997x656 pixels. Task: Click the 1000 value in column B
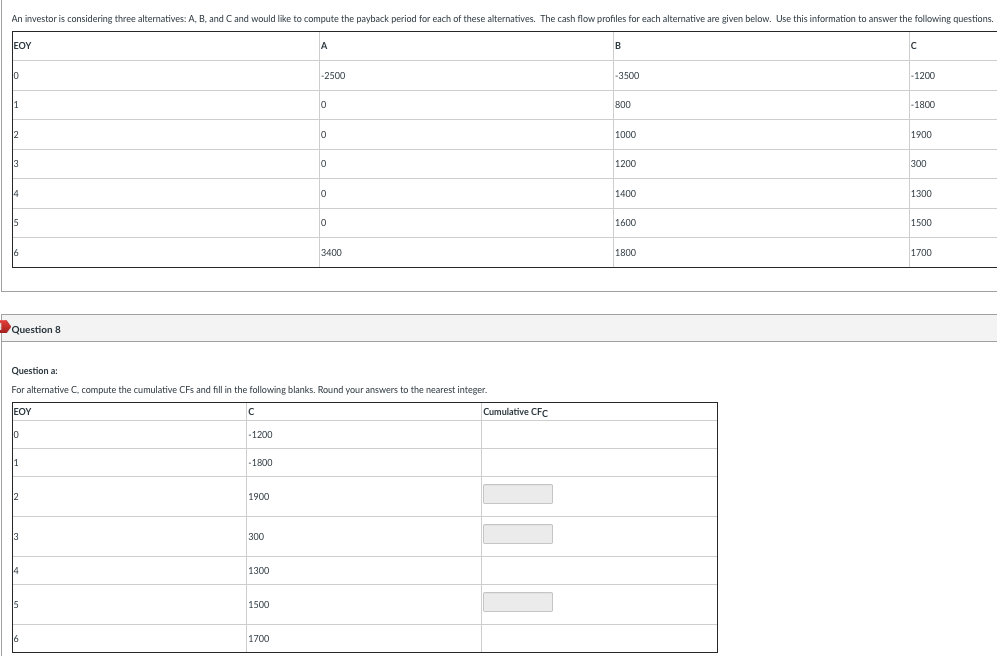[626, 135]
